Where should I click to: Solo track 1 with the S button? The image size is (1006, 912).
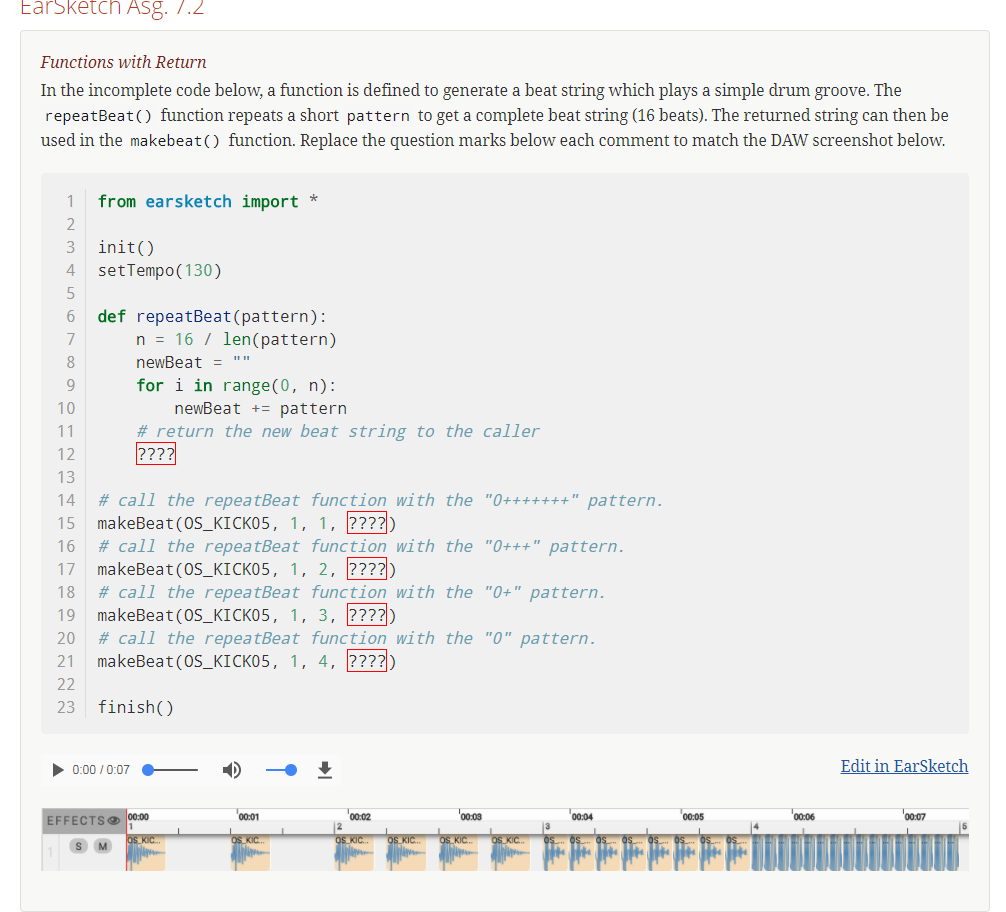click(78, 845)
